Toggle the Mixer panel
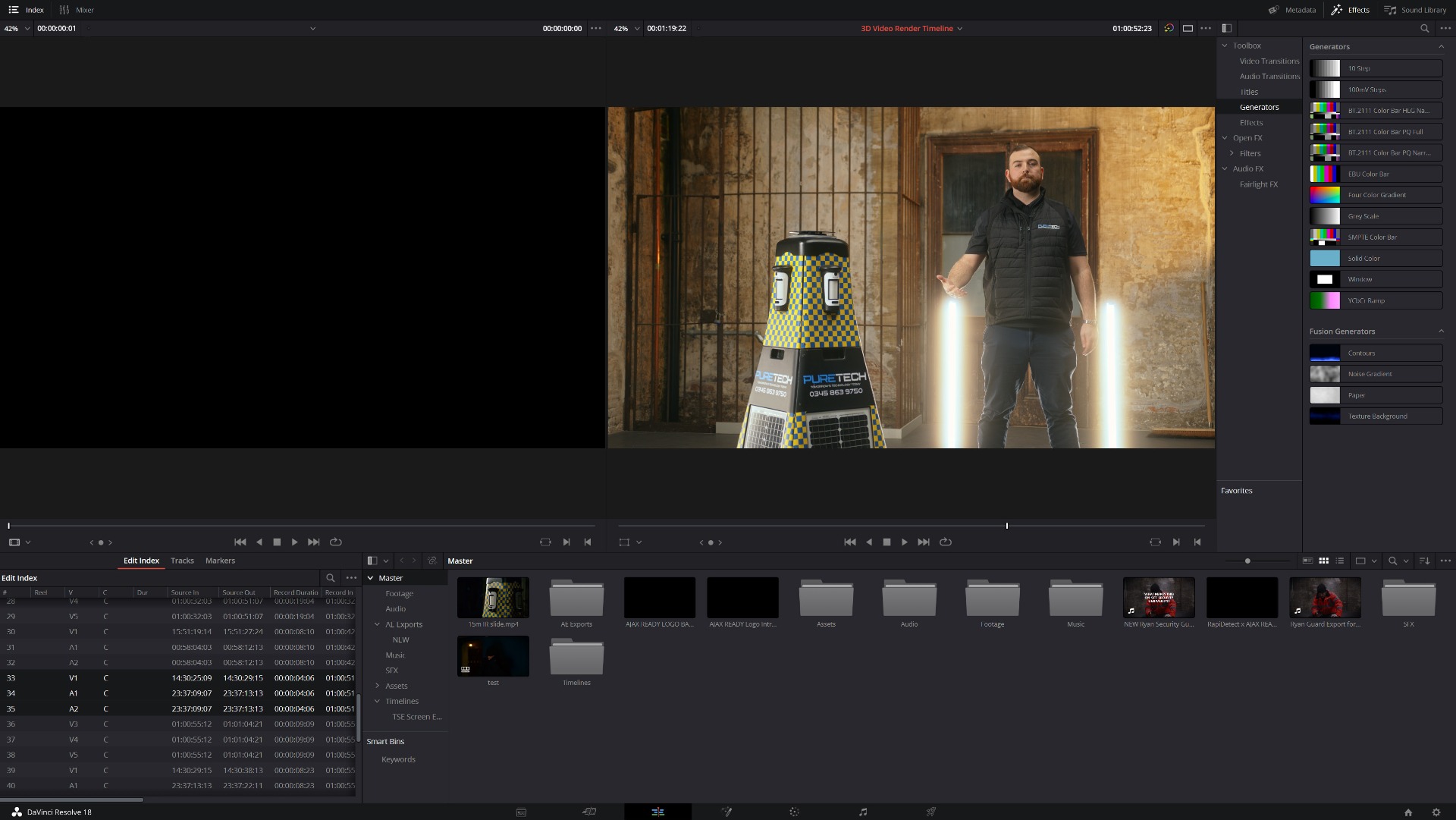 [x=77, y=10]
